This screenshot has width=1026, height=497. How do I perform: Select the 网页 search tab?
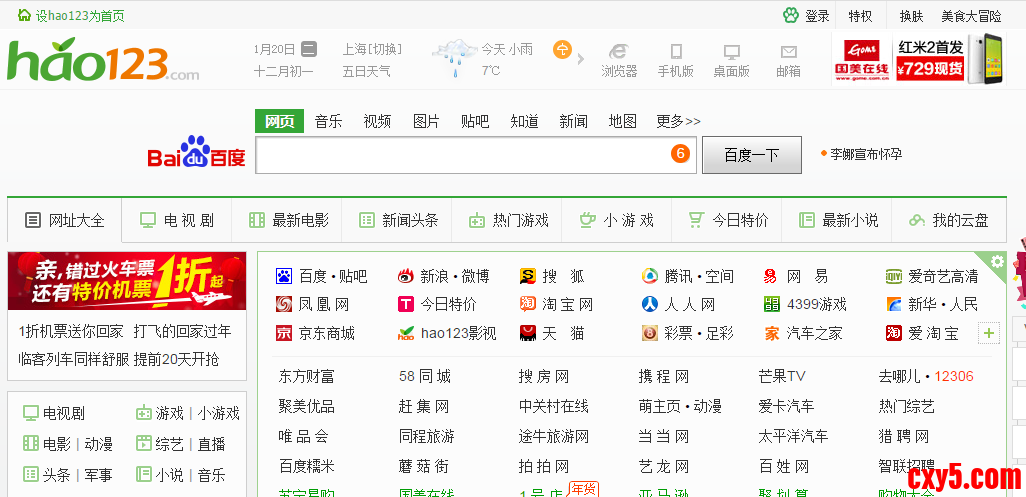[x=279, y=122]
